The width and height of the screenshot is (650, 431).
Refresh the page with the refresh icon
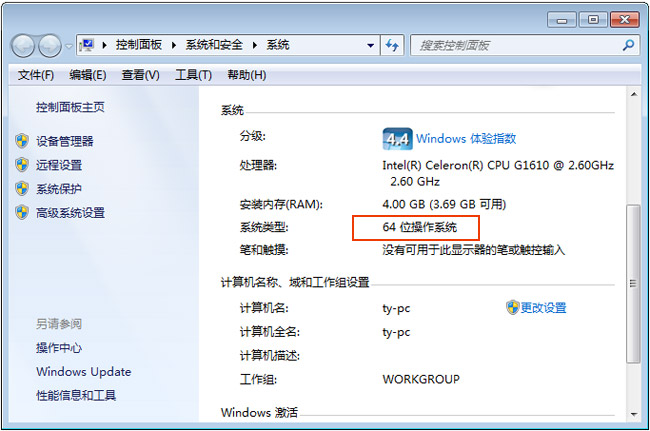click(392, 45)
